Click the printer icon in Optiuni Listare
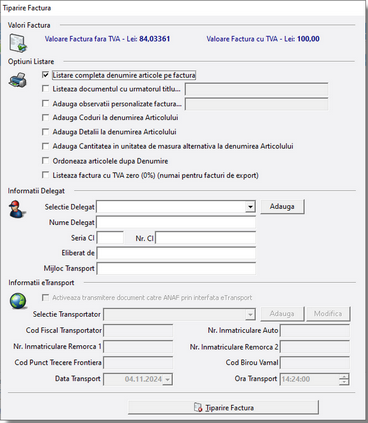 18,80
